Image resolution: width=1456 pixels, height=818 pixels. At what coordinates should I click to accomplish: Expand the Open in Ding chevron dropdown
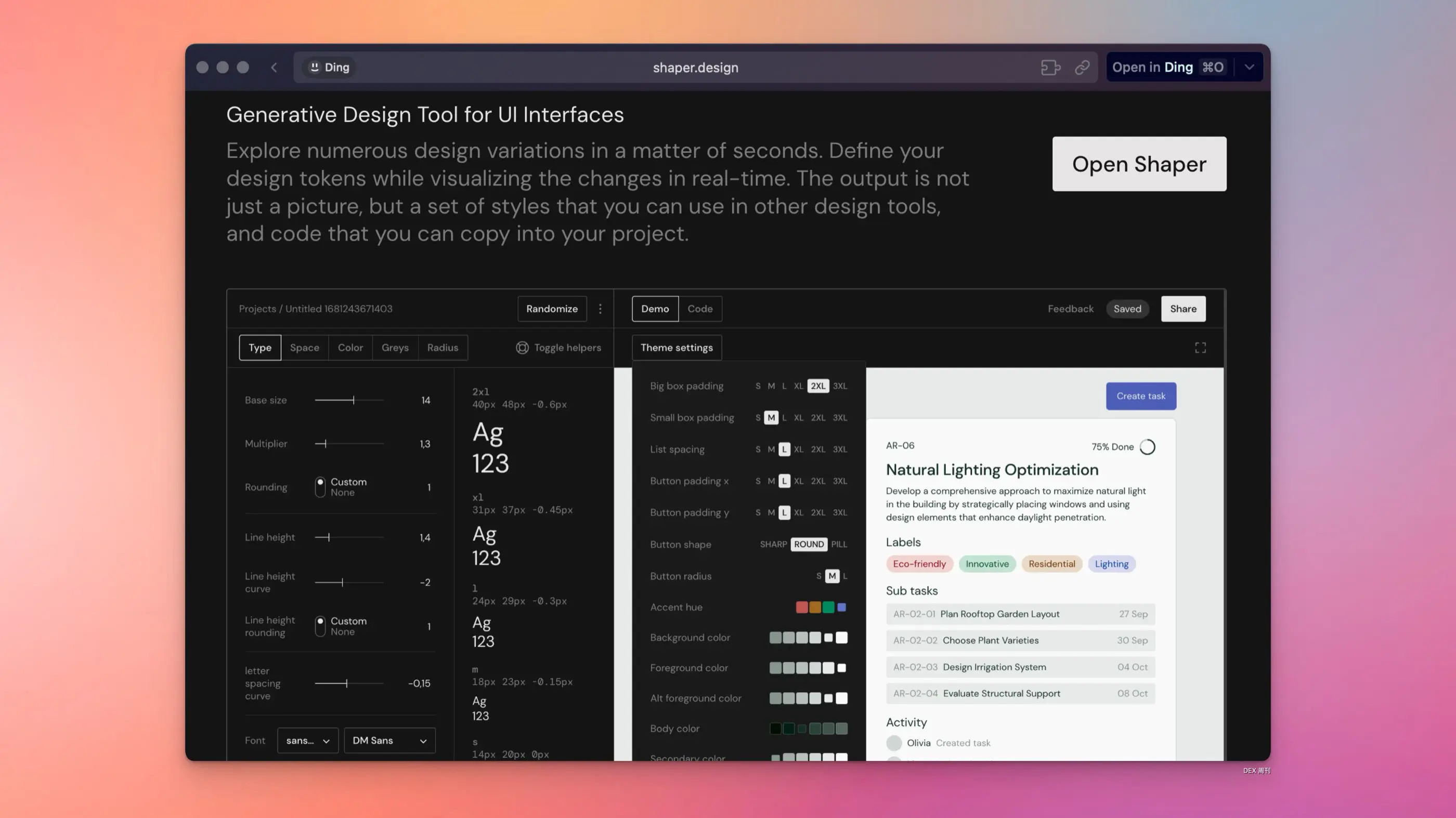1249,67
